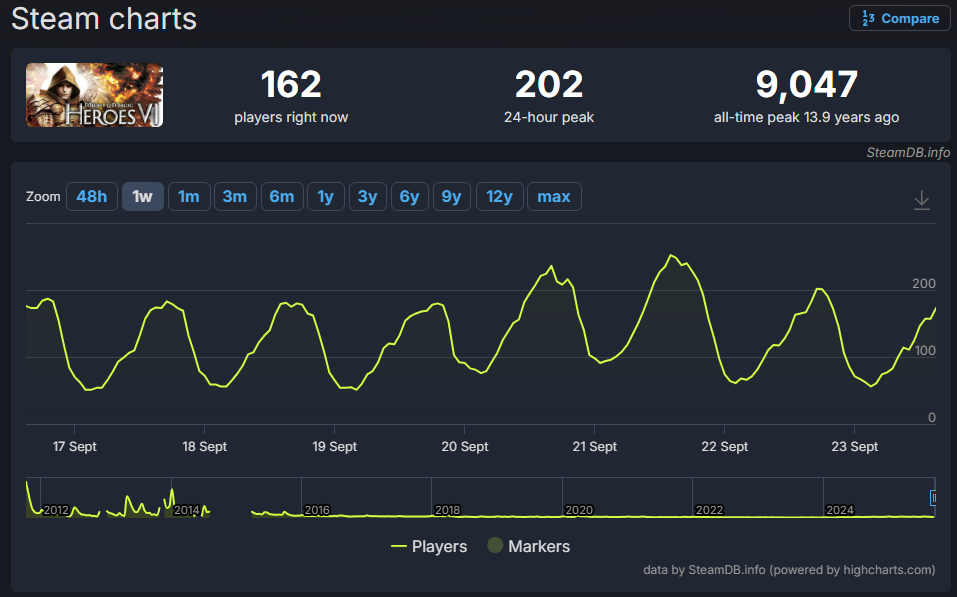957x597 pixels.
Task: Click the 2020 area in navigator timeline
Action: pyautogui.click(x=579, y=510)
